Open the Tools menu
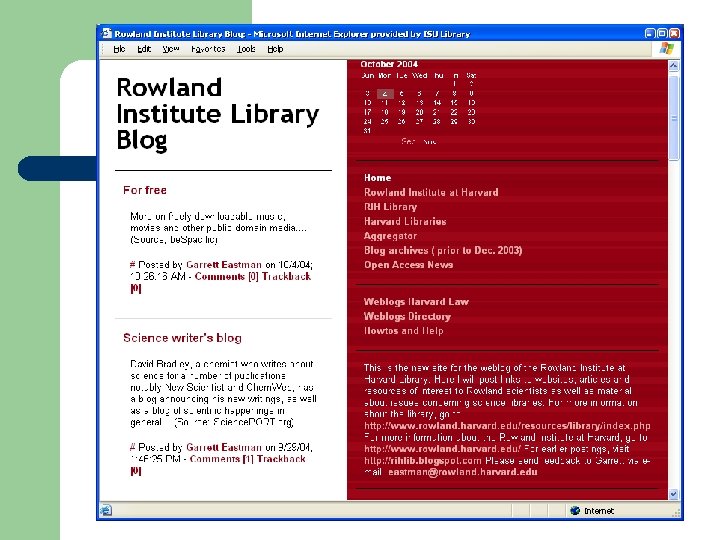Image resolution: width=720 pixels, height=540 pixels. [x=246, y=49]
